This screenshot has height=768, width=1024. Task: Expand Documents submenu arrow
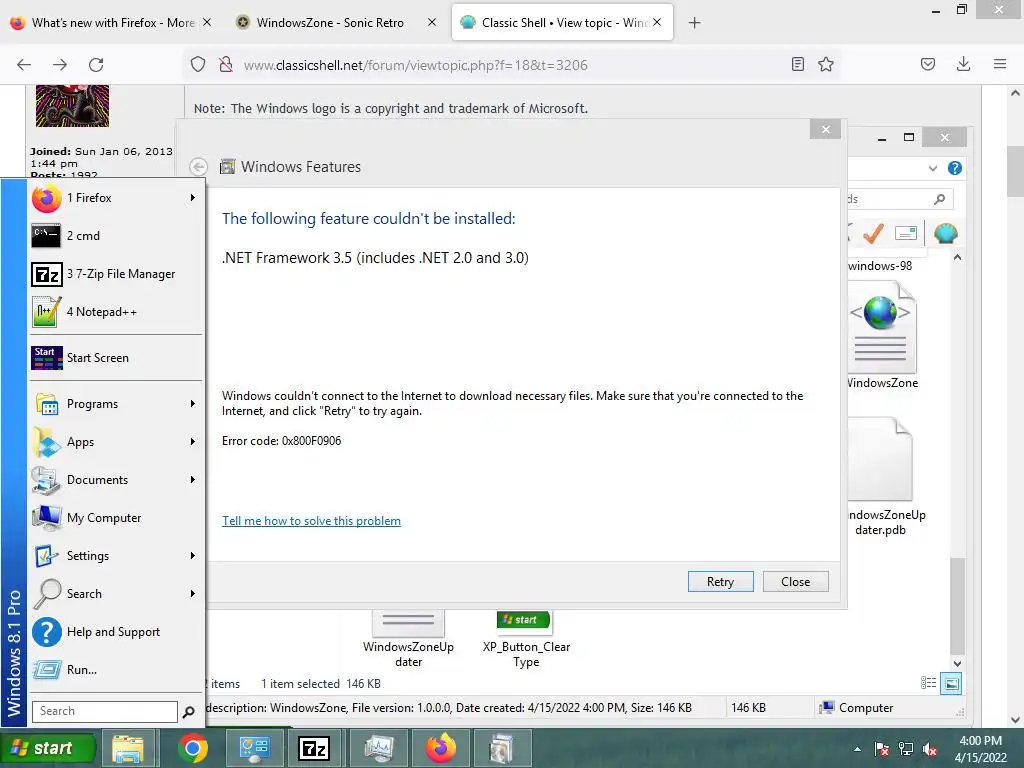[x=193, y=480]
